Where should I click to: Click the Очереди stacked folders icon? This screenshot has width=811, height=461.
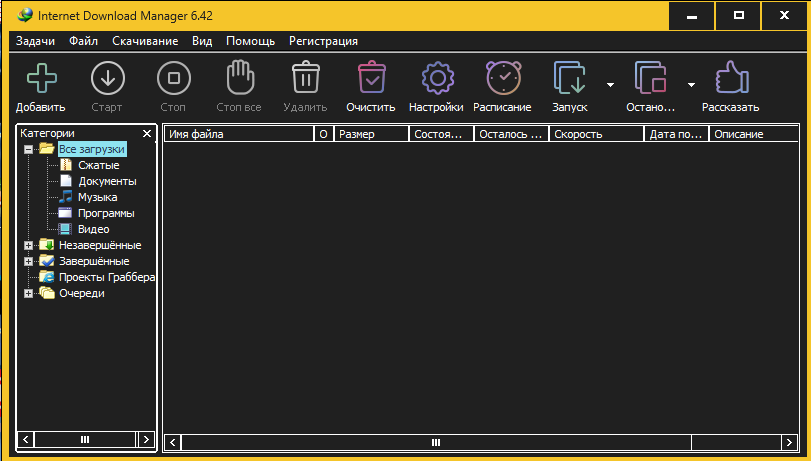point(47,293)
